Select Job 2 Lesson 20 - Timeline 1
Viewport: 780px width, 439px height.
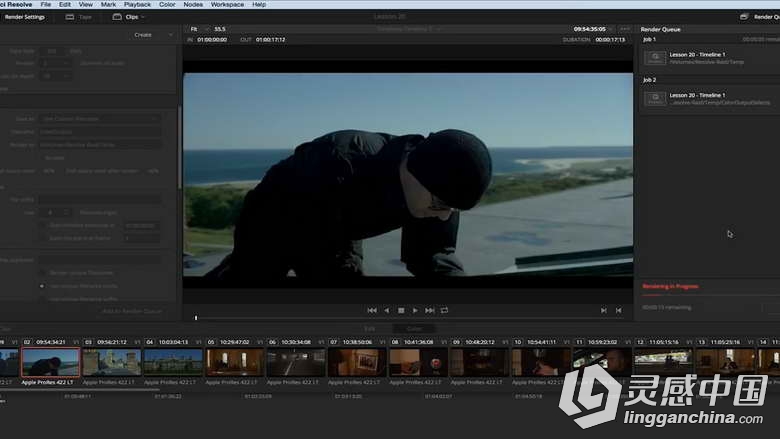pyautogui.click(x=709, y=98)
